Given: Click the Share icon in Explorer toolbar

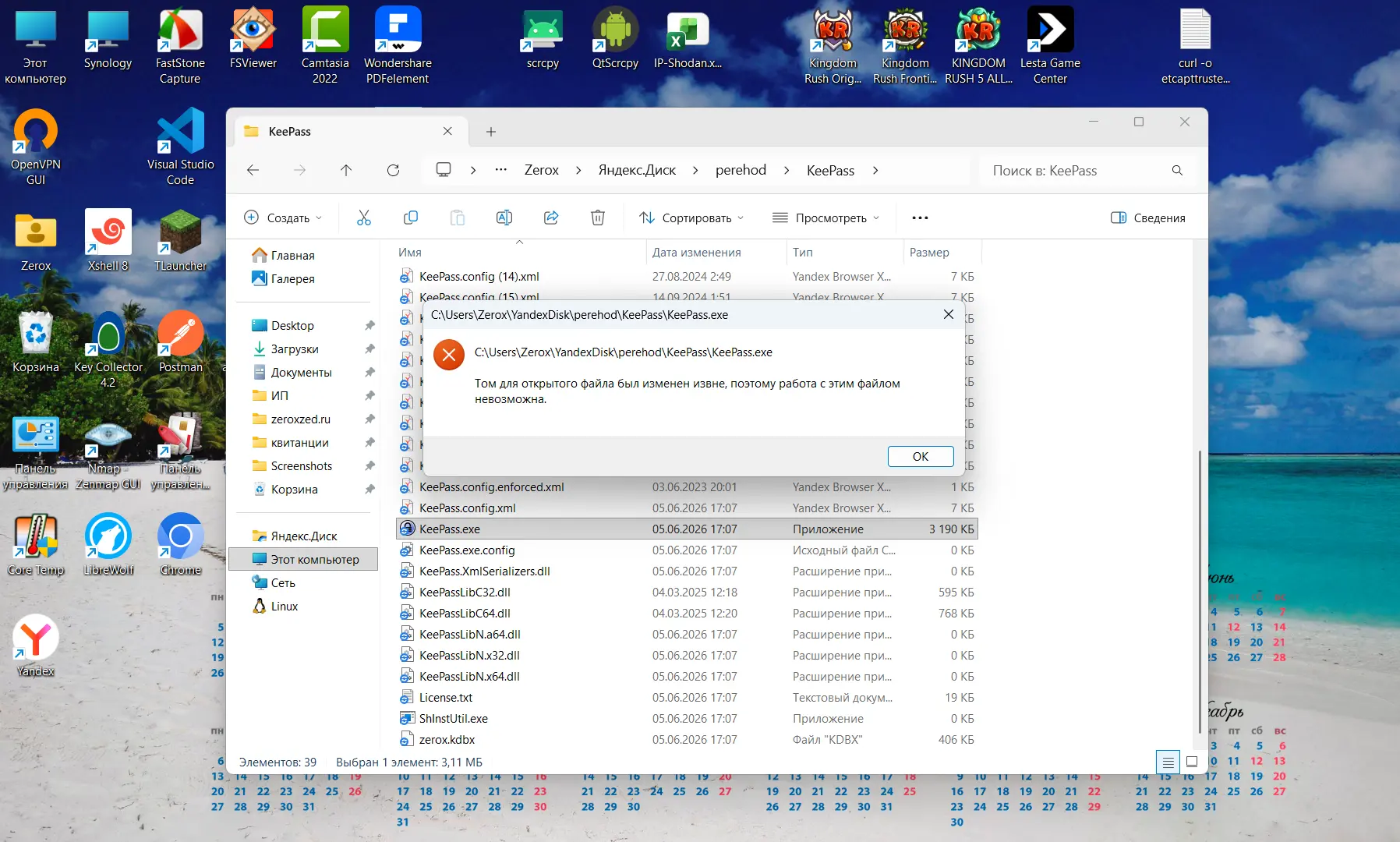Looking at the screenshot, I should point(551,218).
